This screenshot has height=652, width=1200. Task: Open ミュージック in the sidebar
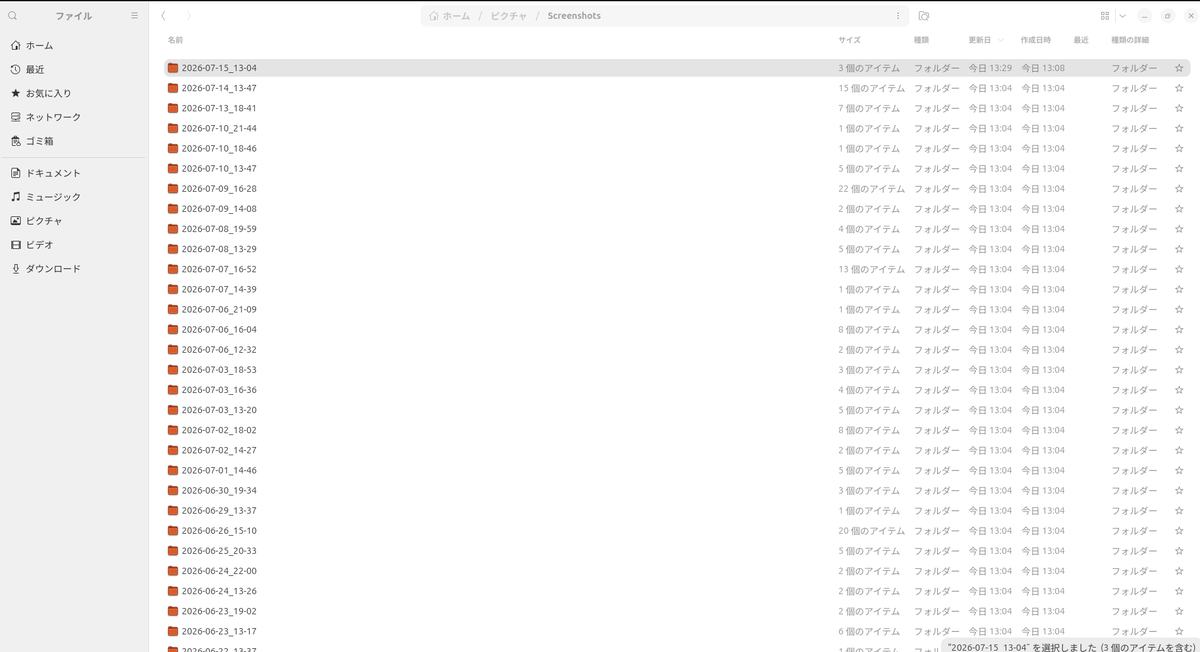point(75,197)
